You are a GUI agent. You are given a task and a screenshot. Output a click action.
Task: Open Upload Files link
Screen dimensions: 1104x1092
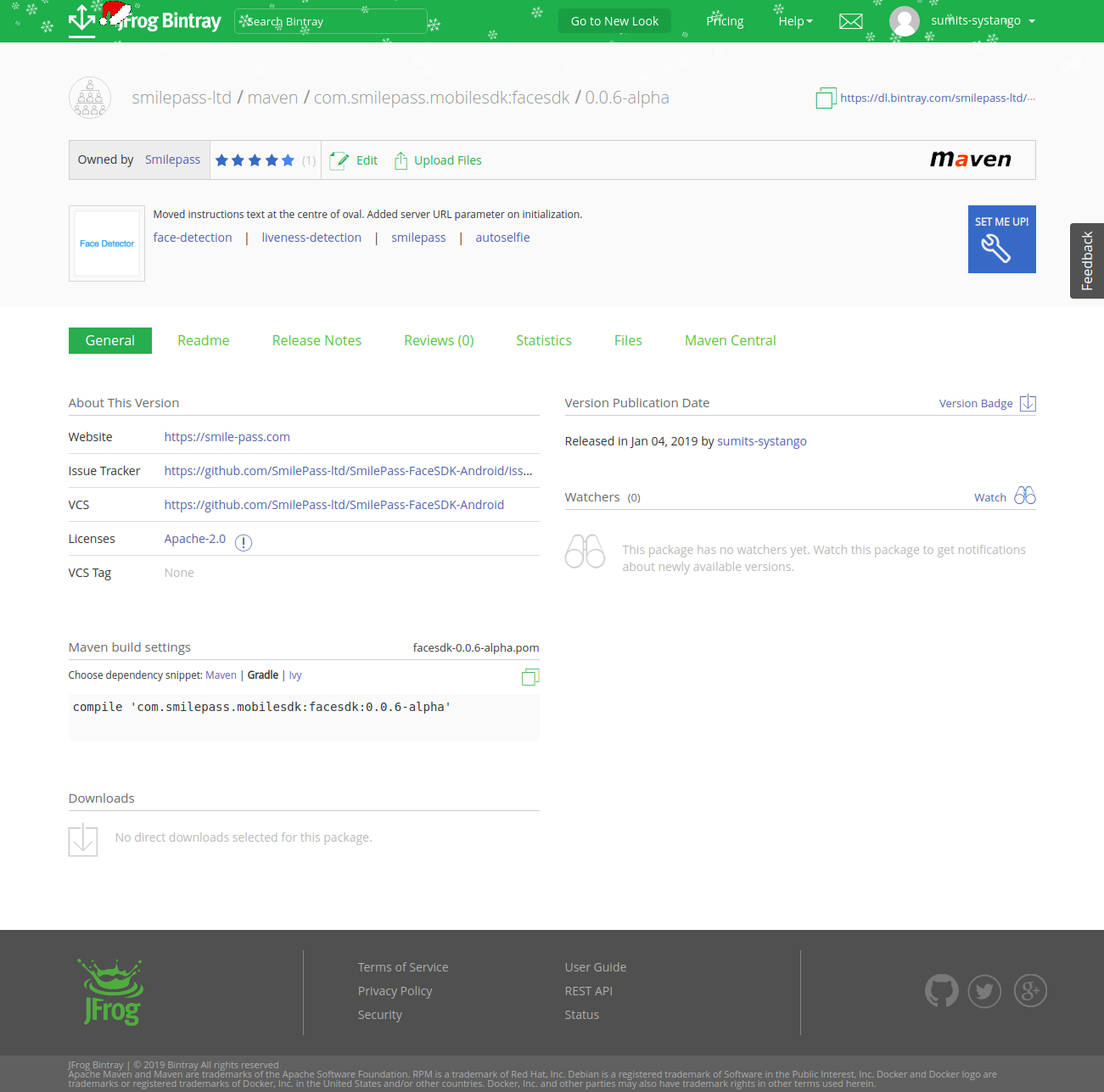pyautogui.click(x=448, y=160)
